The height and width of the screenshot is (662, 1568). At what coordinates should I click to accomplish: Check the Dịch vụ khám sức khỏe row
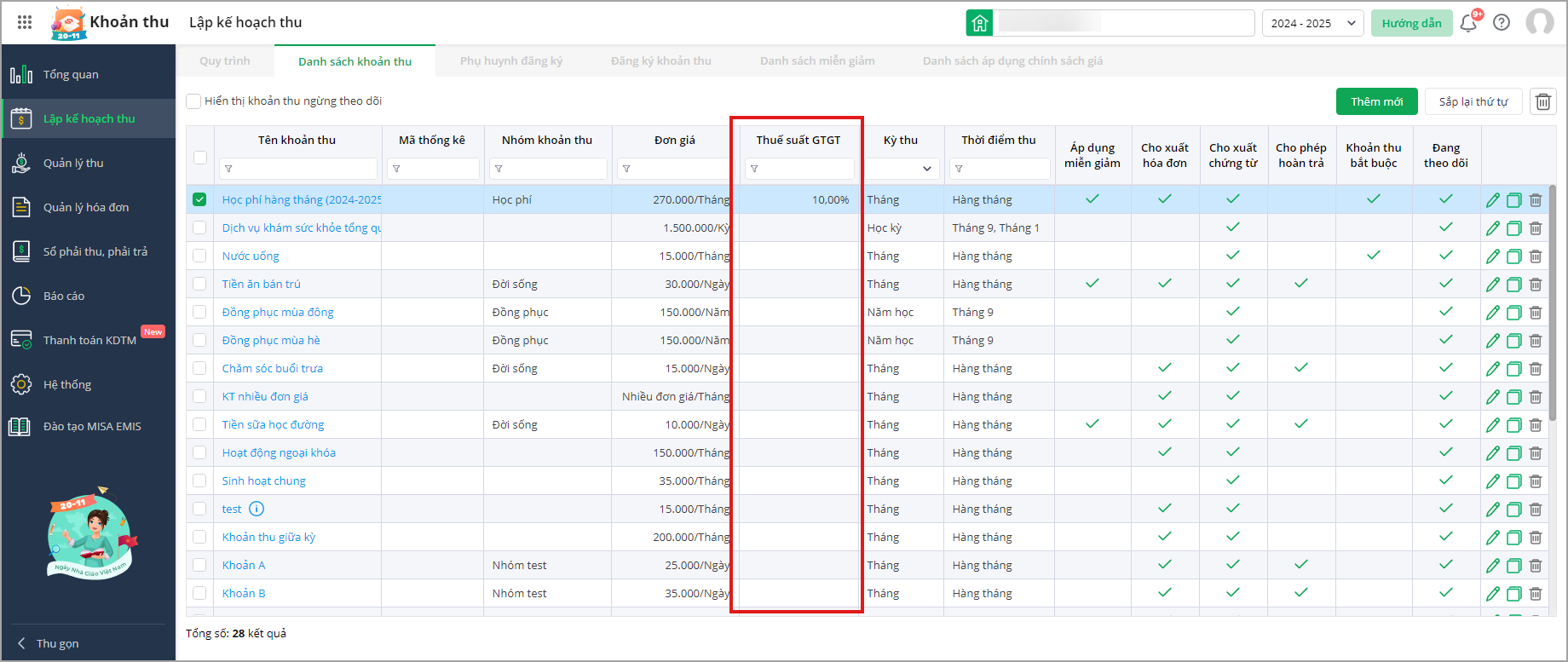[199, 227]
